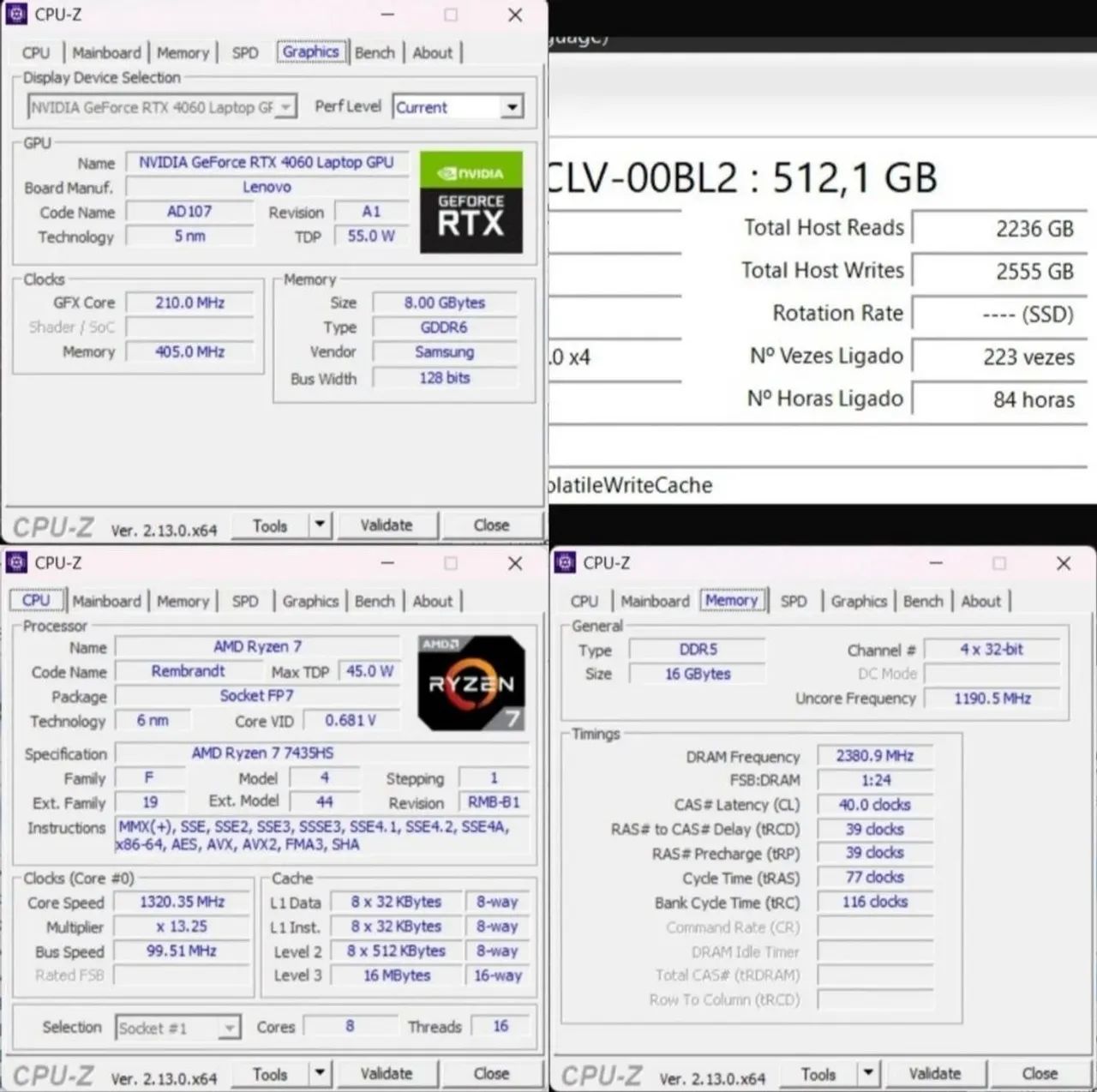Click Threads value 16
1097x1092 pixels.
[501, 1026]
